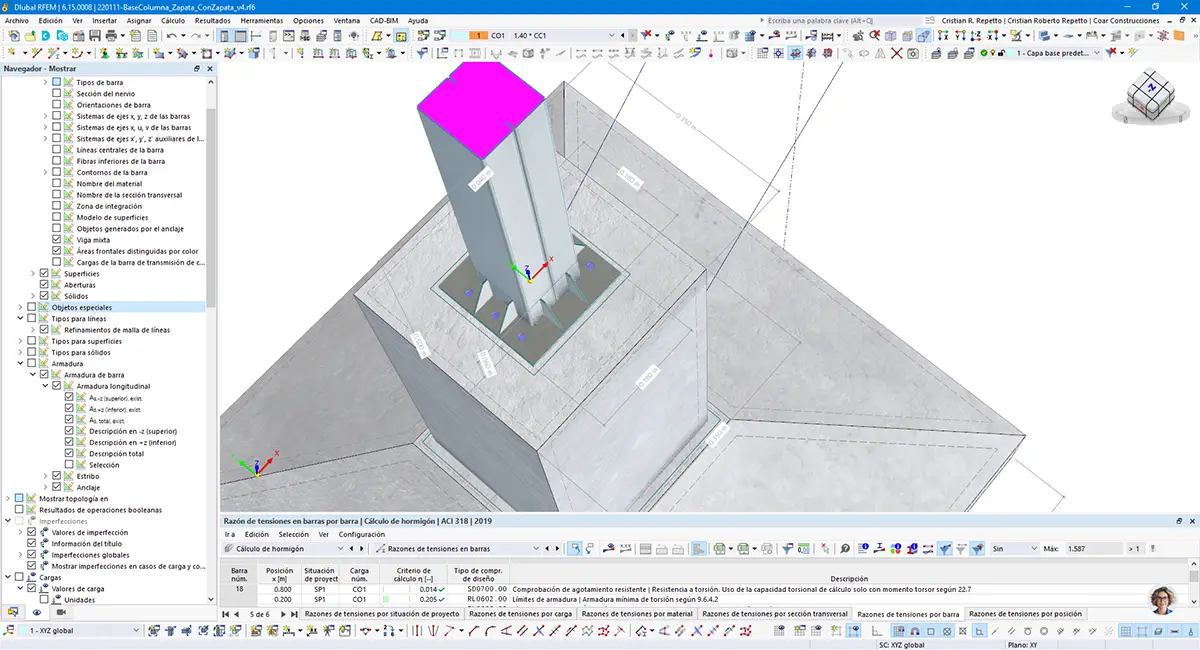Image resolution: width=1200 pixels, height=650 pixels.
Task: Open the Resultados menu
Action: (212, 20)
